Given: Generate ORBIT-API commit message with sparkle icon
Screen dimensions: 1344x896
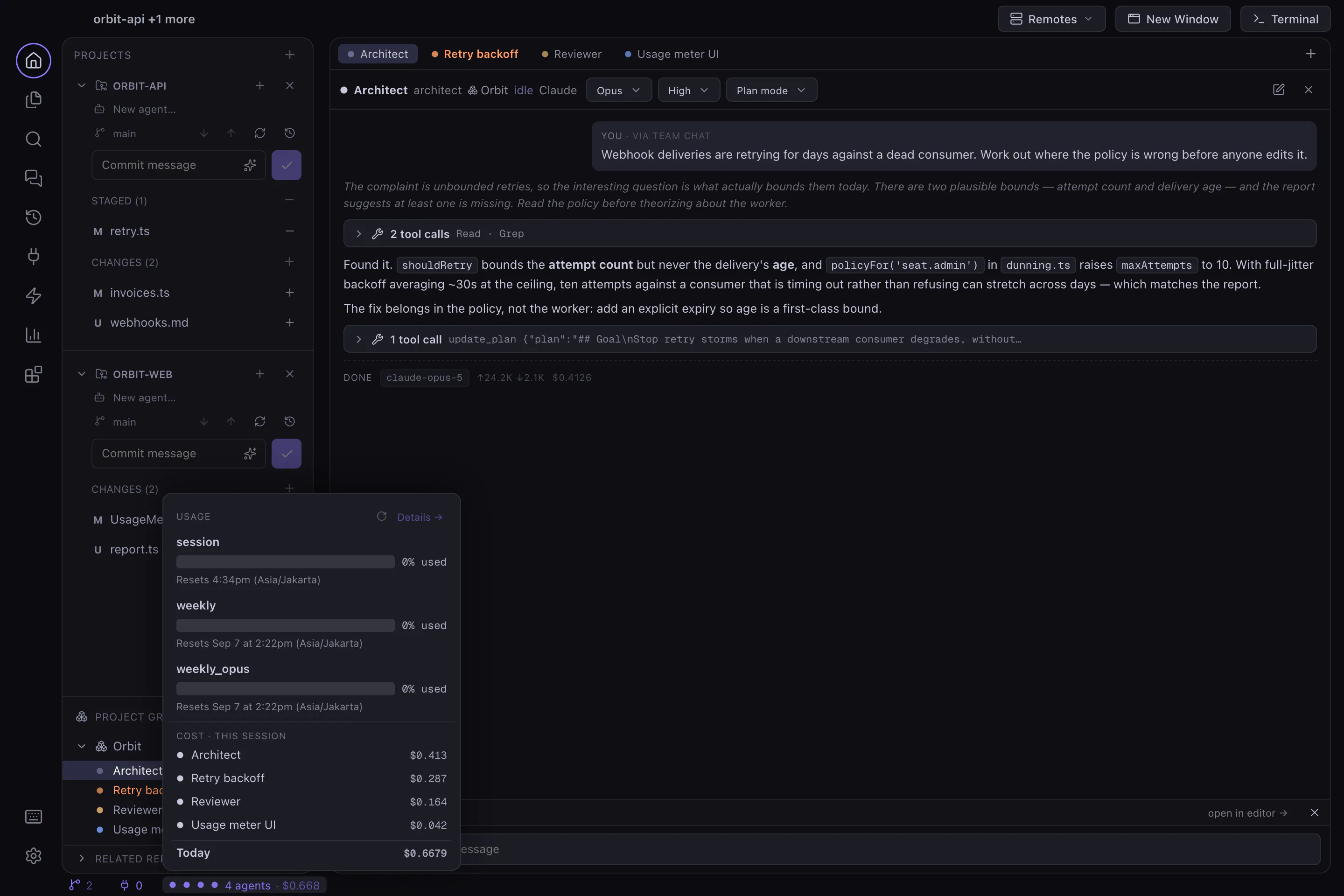Looking at the screenshot, I should [x=250, y=165].
